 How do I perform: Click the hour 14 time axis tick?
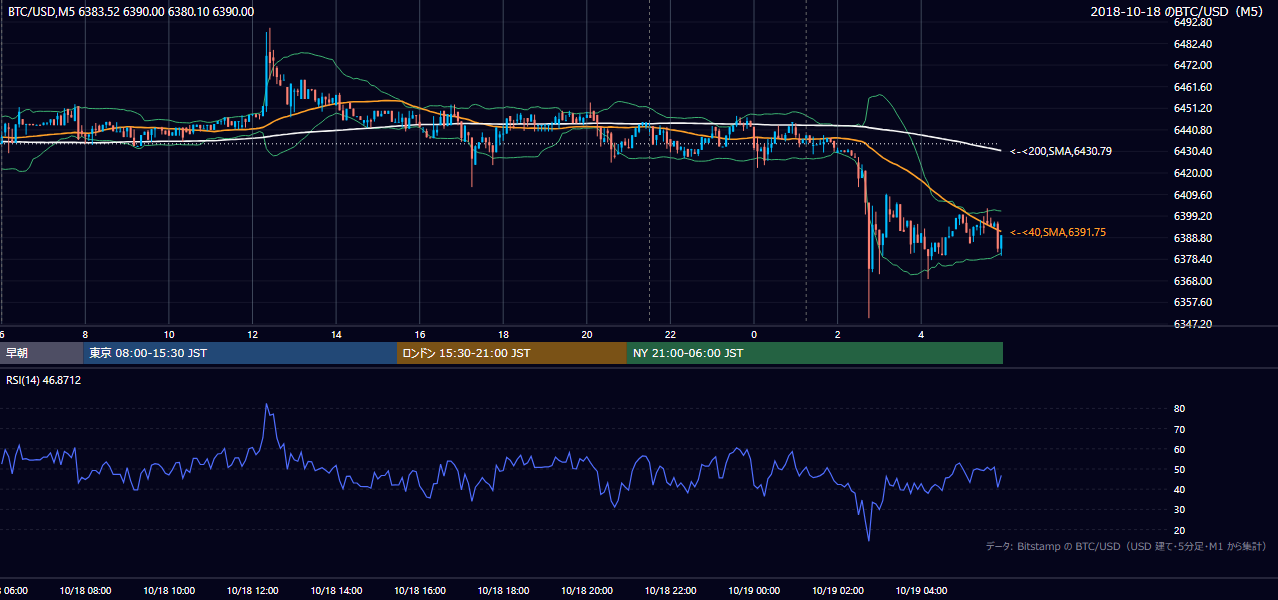tap(337, 334)
